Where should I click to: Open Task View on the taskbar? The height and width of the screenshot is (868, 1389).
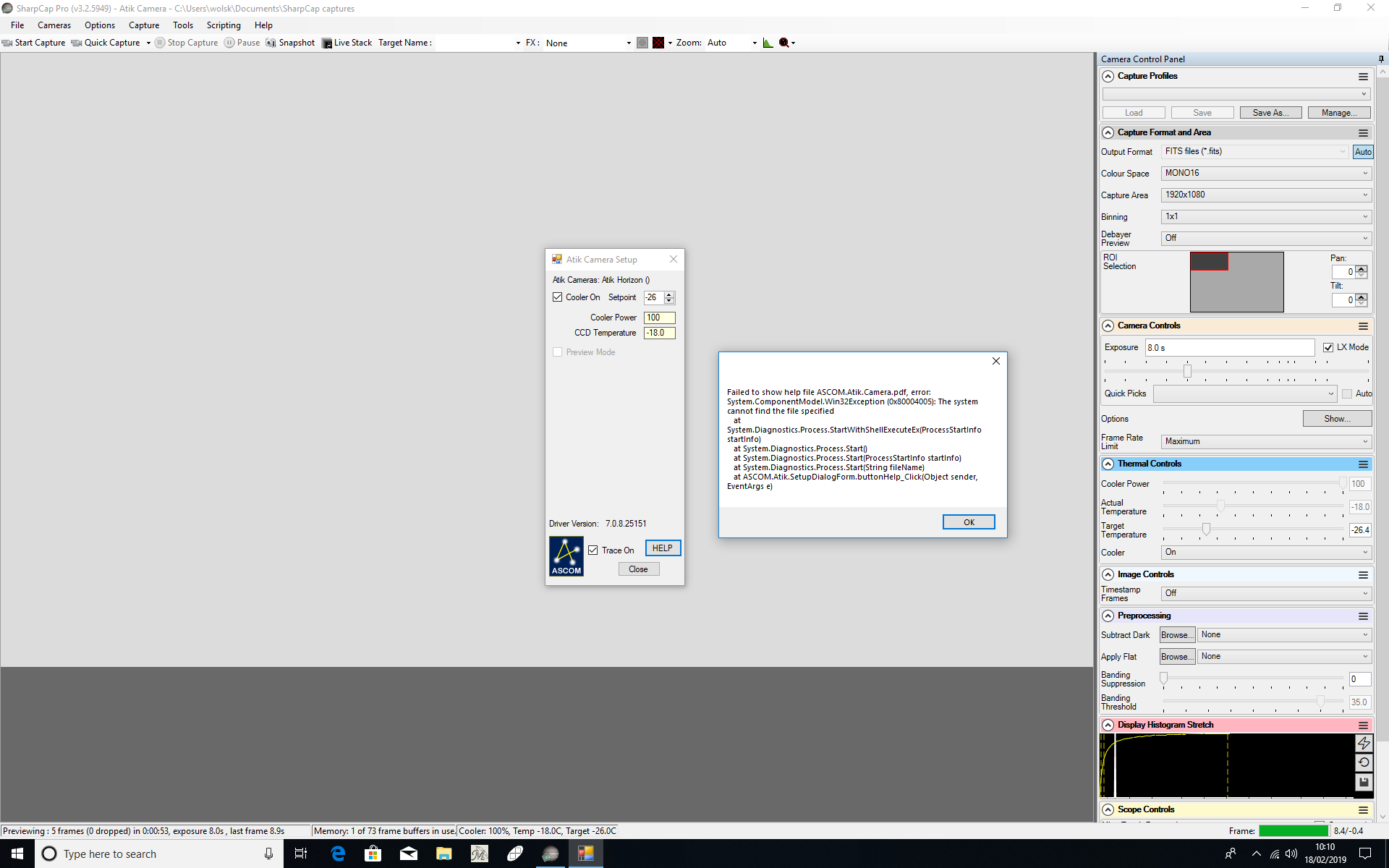pyautogui.click(x=301, y=854)
